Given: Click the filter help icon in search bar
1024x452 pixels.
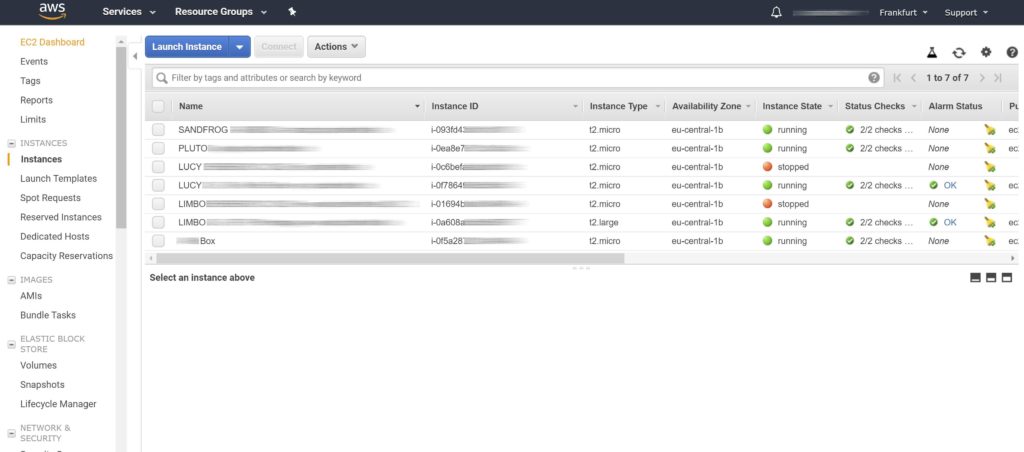Looking at the screenshot, I should 874,78.
